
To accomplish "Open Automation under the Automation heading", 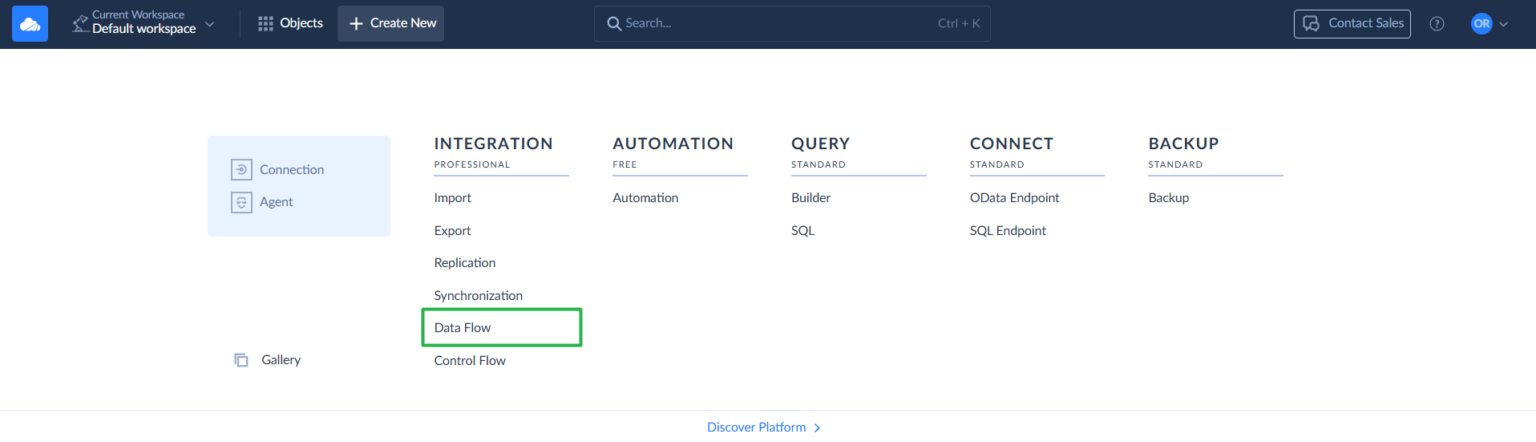I will pos(645,198).
